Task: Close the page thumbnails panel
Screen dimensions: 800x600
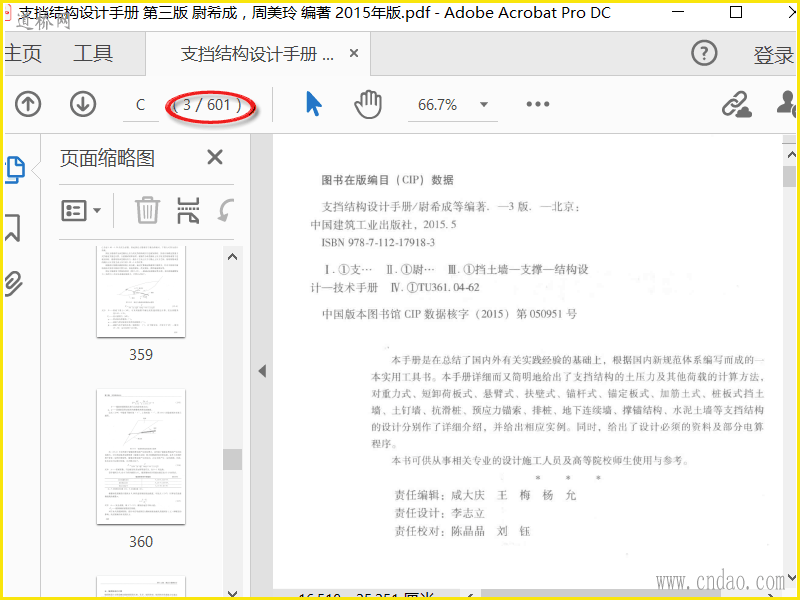Action: (215, 157)
